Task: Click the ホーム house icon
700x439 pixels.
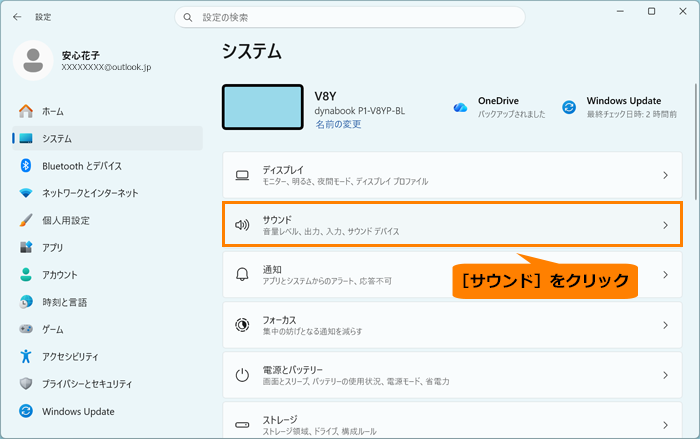Action: [x=26, y=111]
